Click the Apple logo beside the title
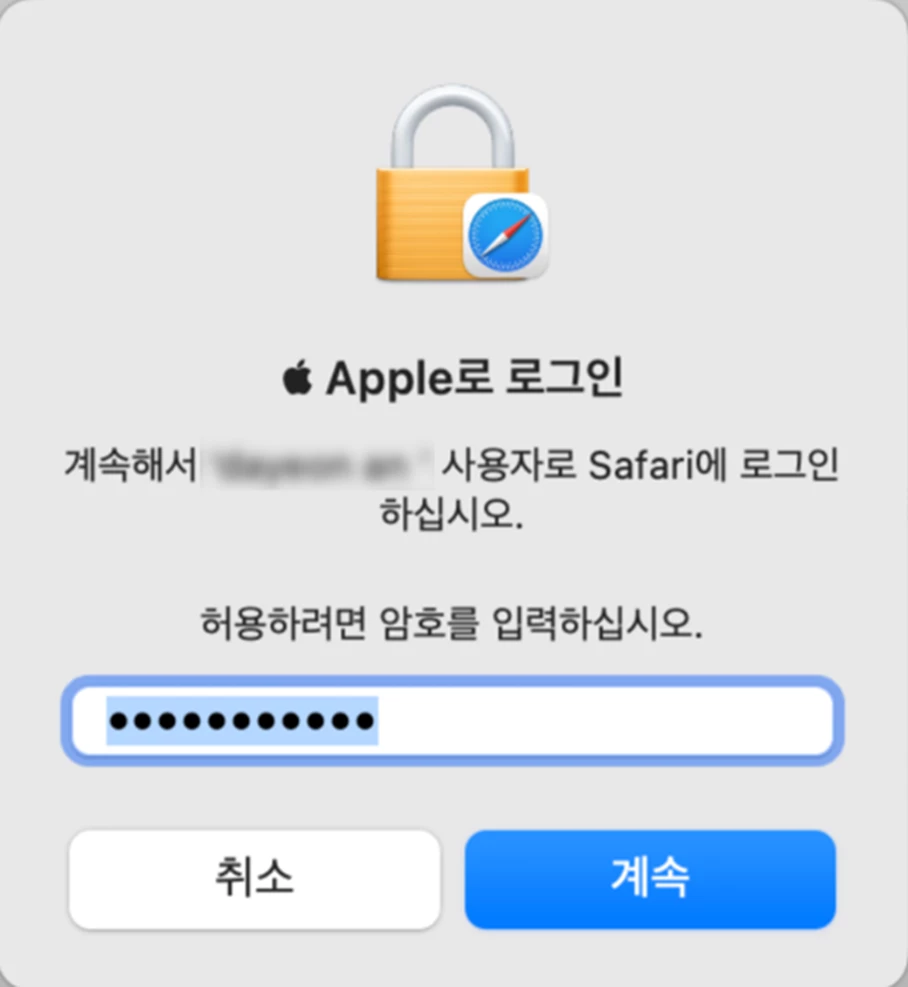The width and height of the screenshot is (908, 987). click(297, 378)
